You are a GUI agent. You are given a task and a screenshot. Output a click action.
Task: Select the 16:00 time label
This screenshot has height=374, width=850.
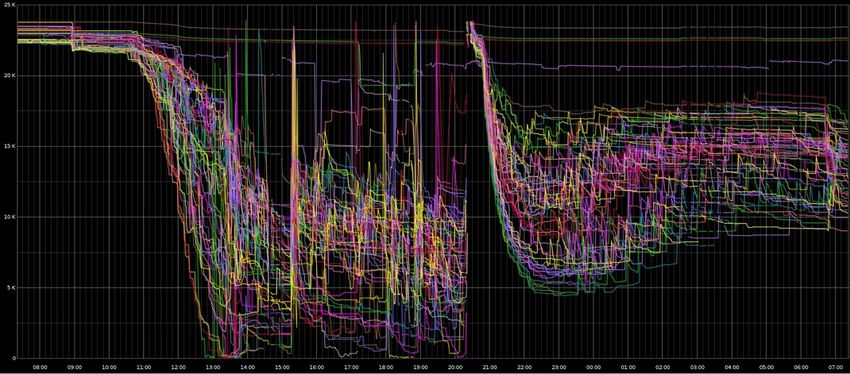[x=317, y=367]
